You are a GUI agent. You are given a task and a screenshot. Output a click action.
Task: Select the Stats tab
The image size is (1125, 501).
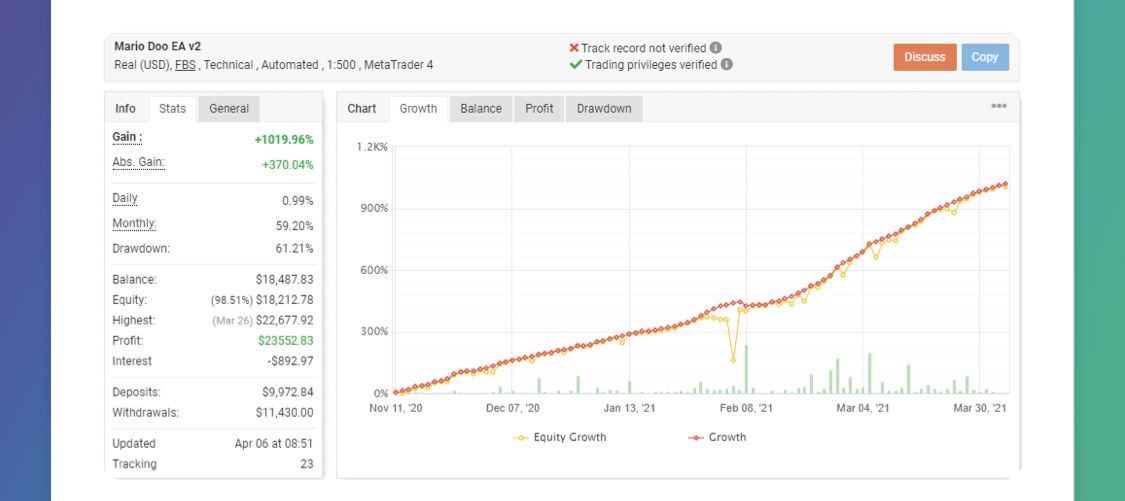(172, 108)
